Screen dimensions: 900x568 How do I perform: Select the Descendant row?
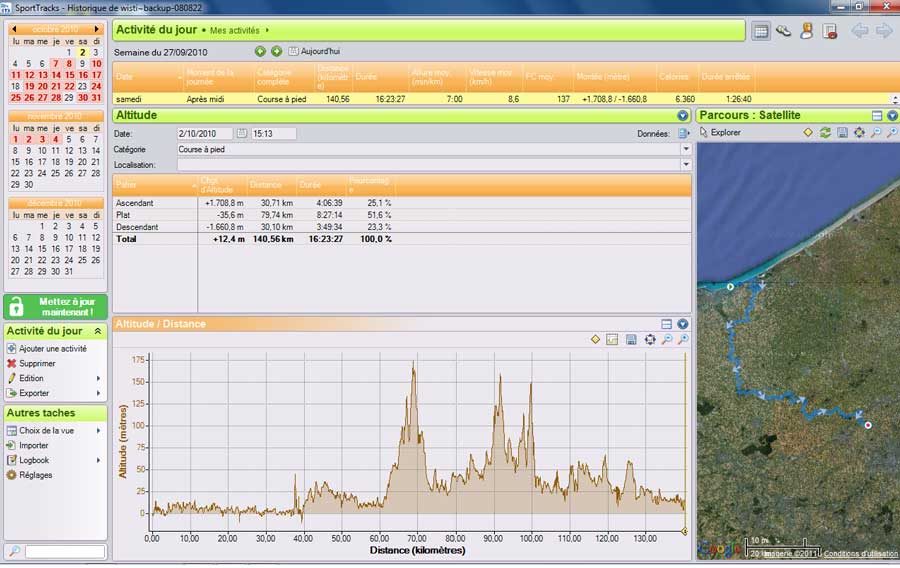(402, 227)
